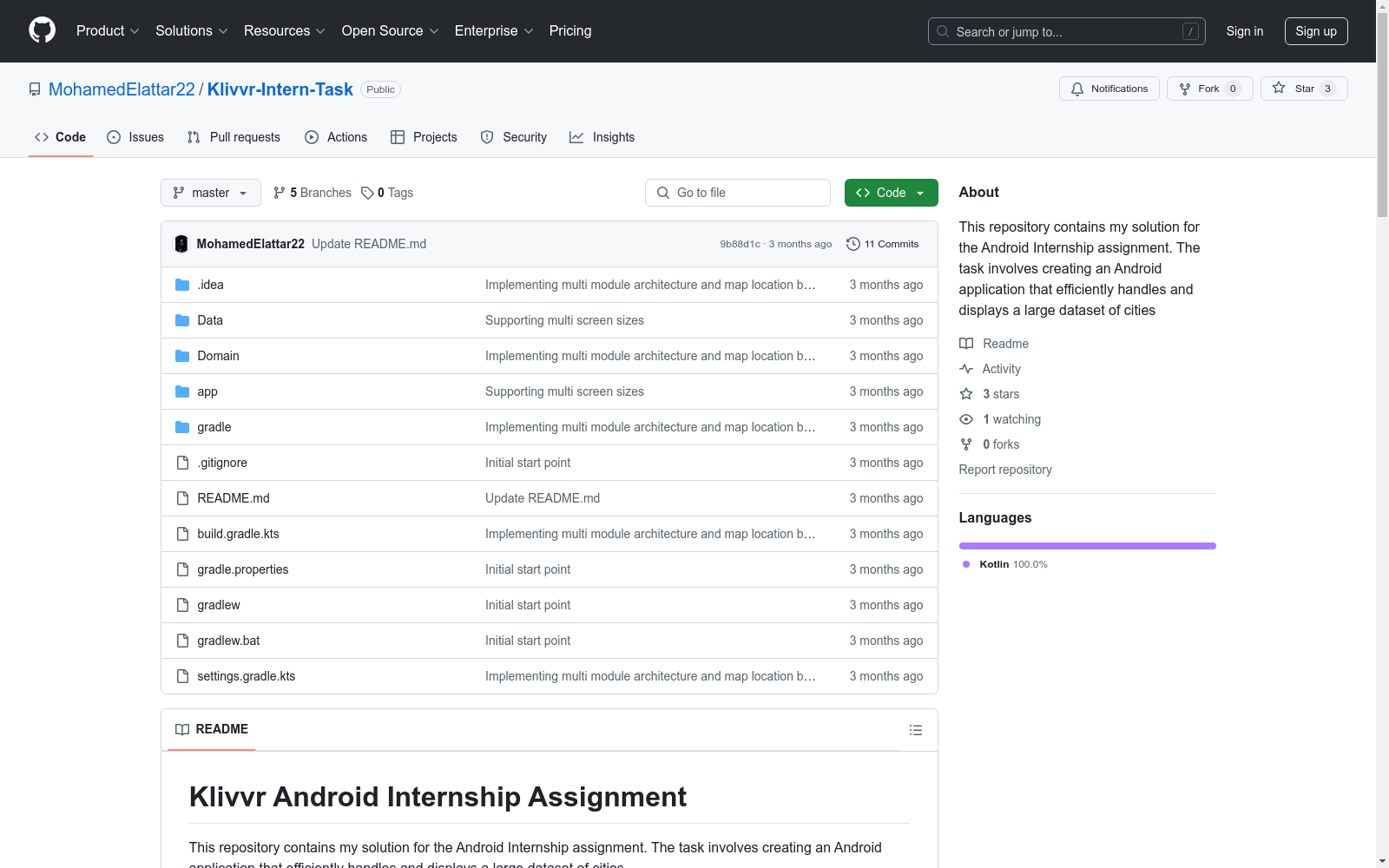This screenshot has width=1389, height=868.
Task: Open the 9b88d1c commit hash
Action: [740, 244]
